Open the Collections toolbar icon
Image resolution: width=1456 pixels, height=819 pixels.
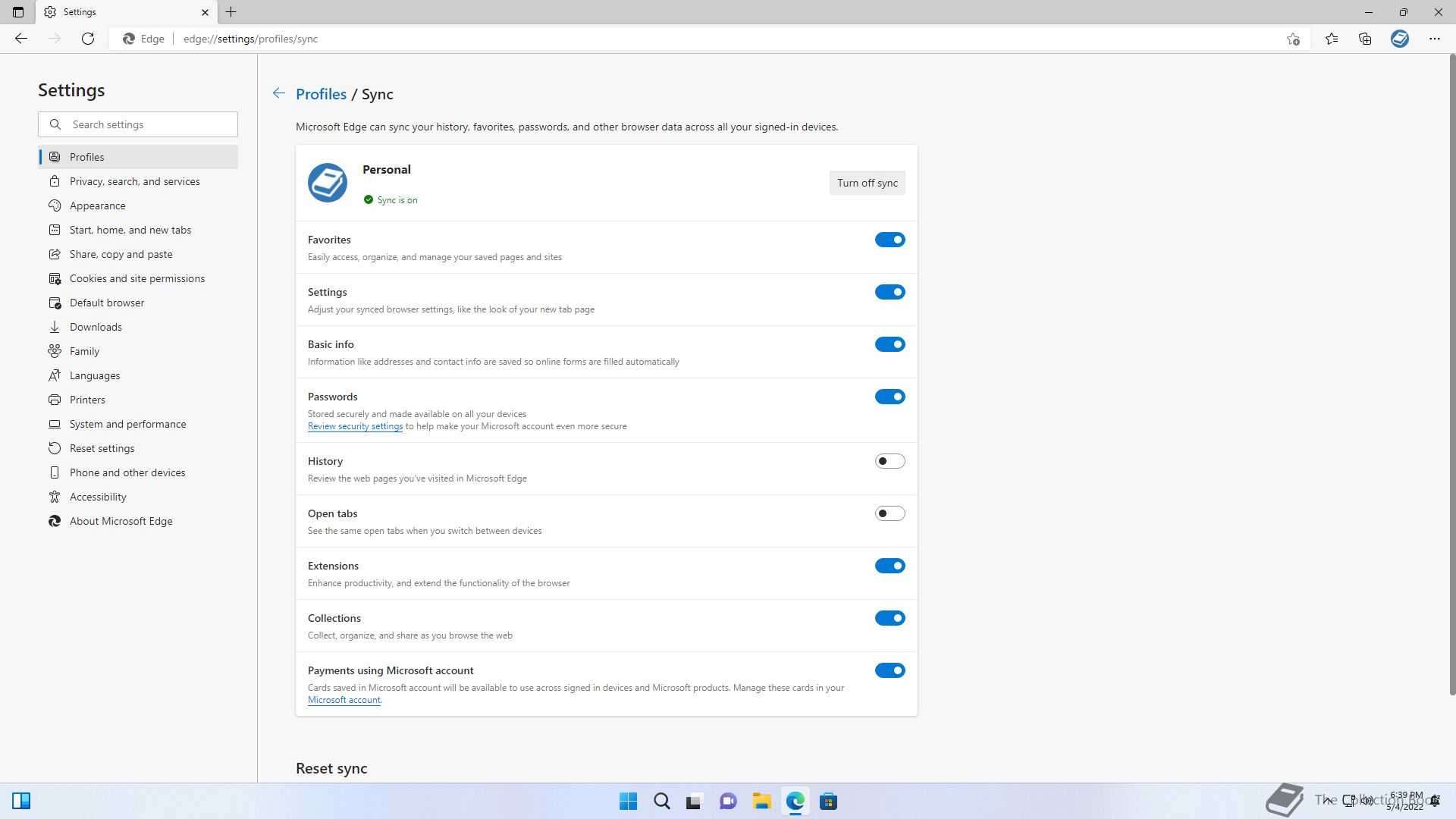[x=1365, y=39]
